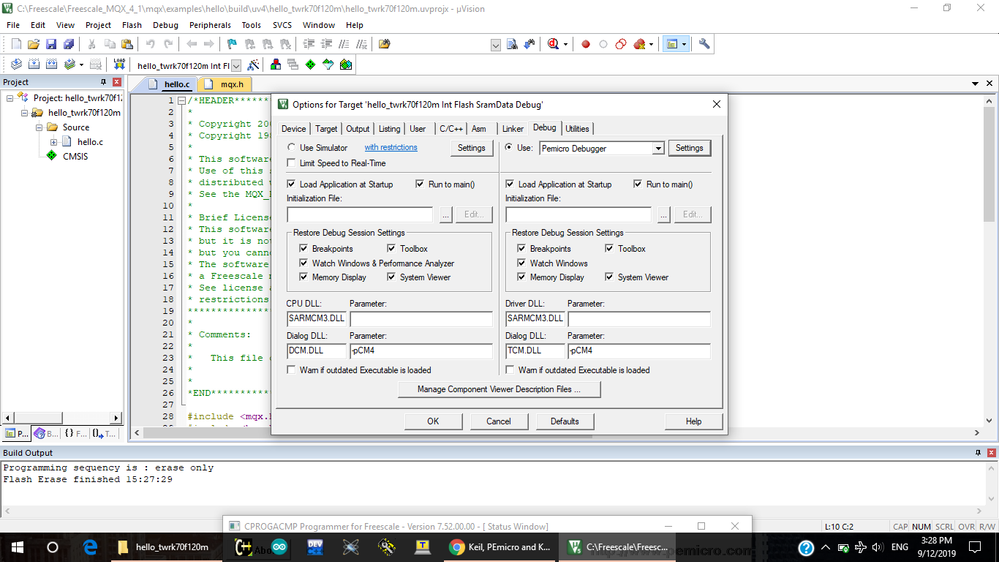Open Manage Run-Time Environment green diamond

pos(310,64)
